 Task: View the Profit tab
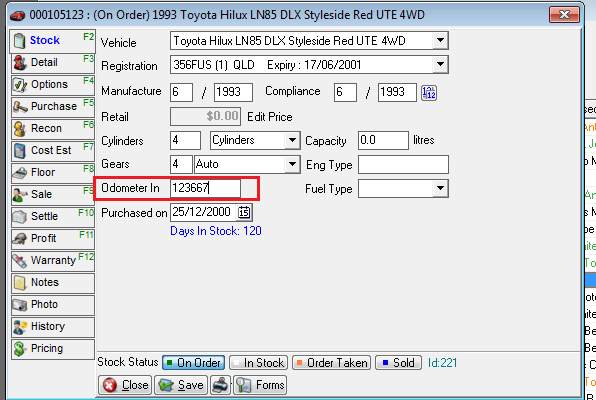[x=52, y=239]
